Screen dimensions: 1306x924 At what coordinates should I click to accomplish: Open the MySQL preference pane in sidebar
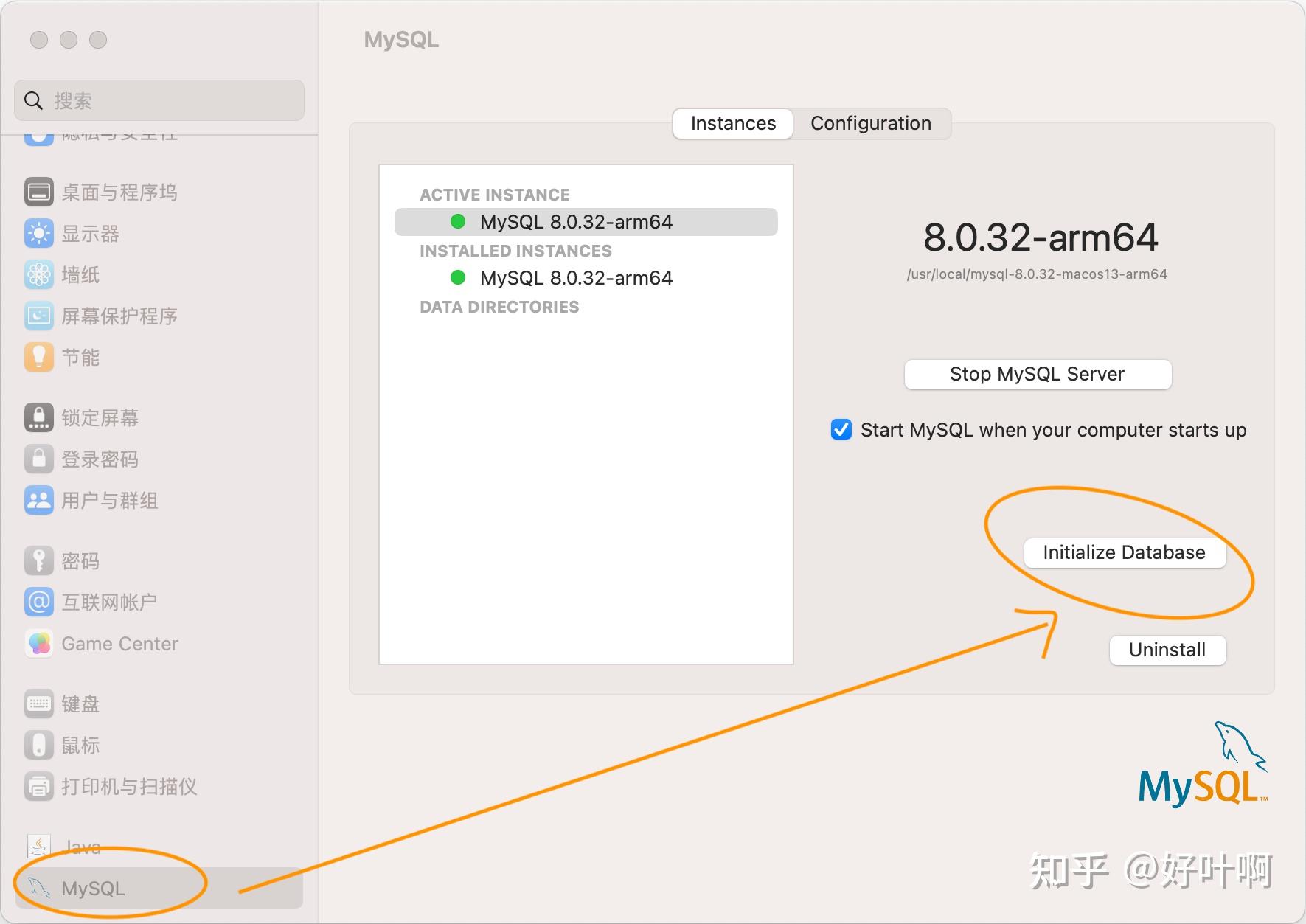(94, 888)
